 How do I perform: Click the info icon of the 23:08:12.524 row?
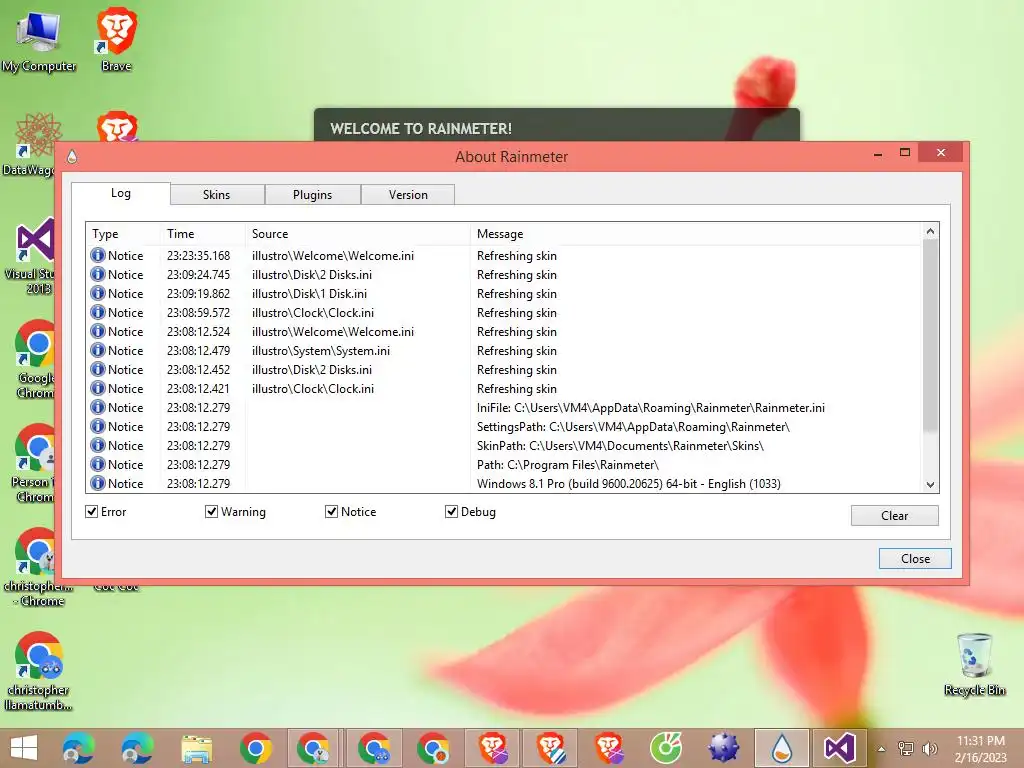click(98, 331)
